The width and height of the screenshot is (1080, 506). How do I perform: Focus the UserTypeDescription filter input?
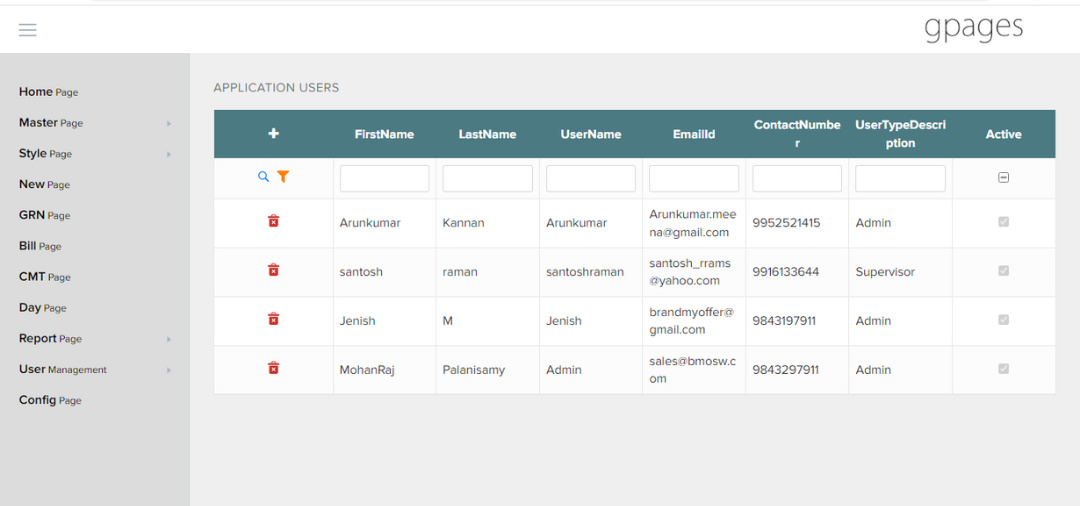pyautogui.click(x=900, y=178)
